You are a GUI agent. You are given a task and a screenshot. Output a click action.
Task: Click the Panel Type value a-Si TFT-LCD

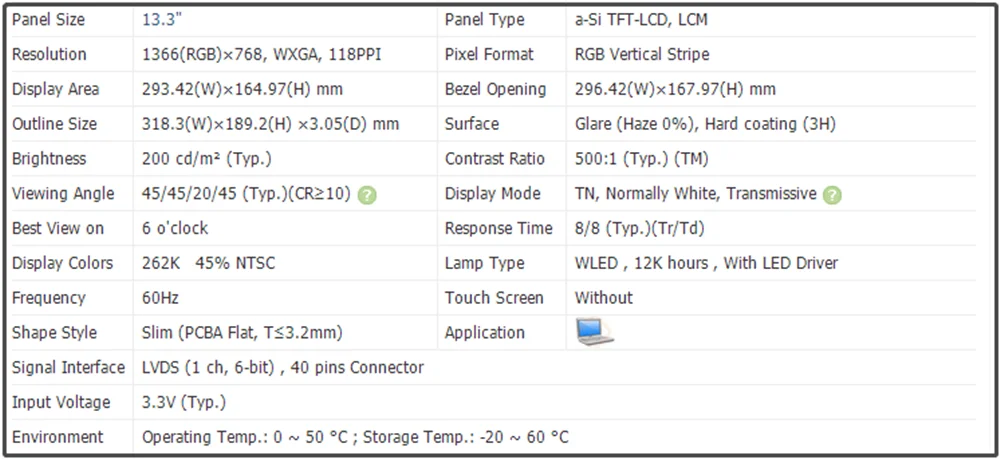click(641, 20)
